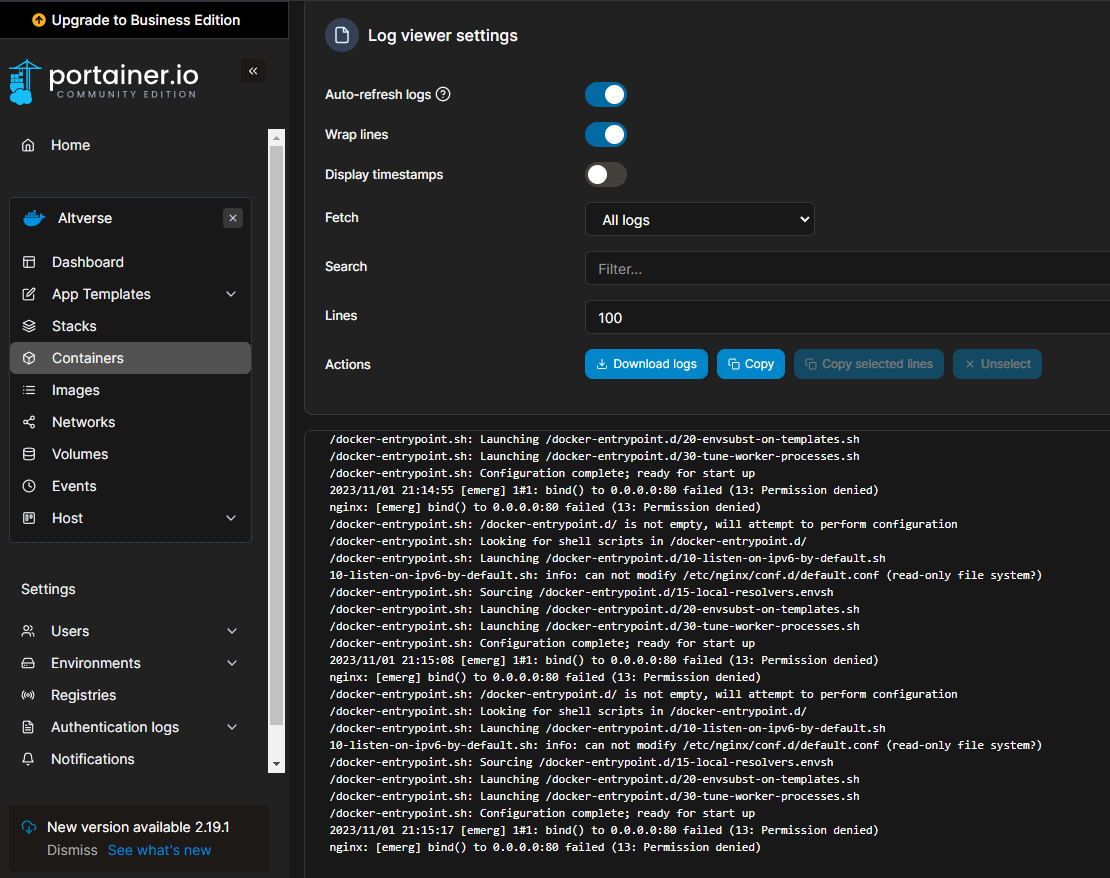Disable Auto-refresh logs
1110x878 pixels.
pos(605,94)
